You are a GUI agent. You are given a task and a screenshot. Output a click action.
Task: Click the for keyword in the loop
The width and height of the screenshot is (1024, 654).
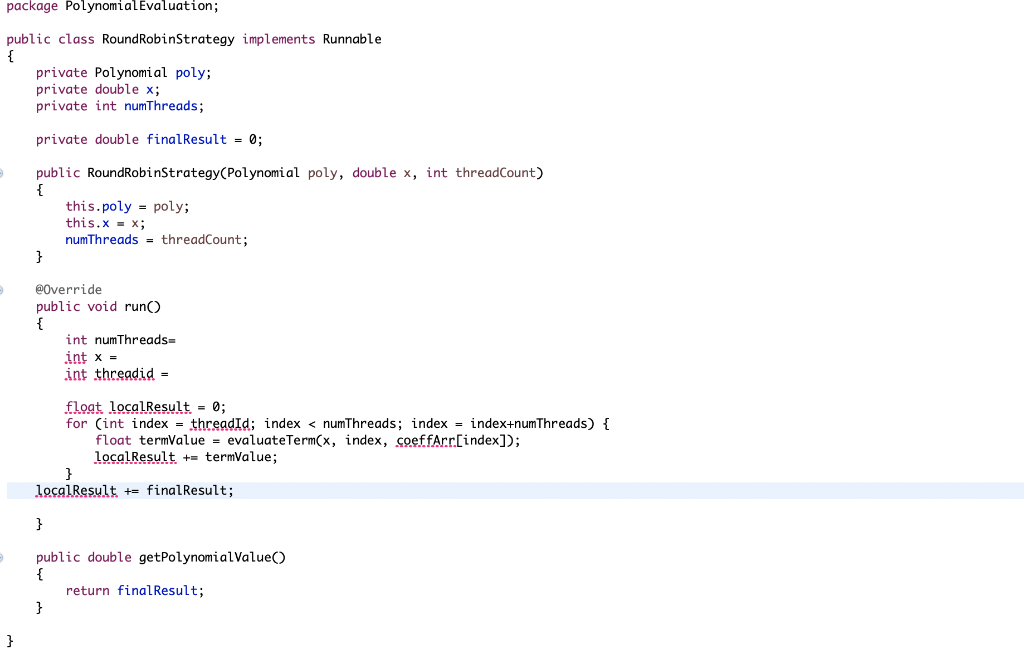77,423
